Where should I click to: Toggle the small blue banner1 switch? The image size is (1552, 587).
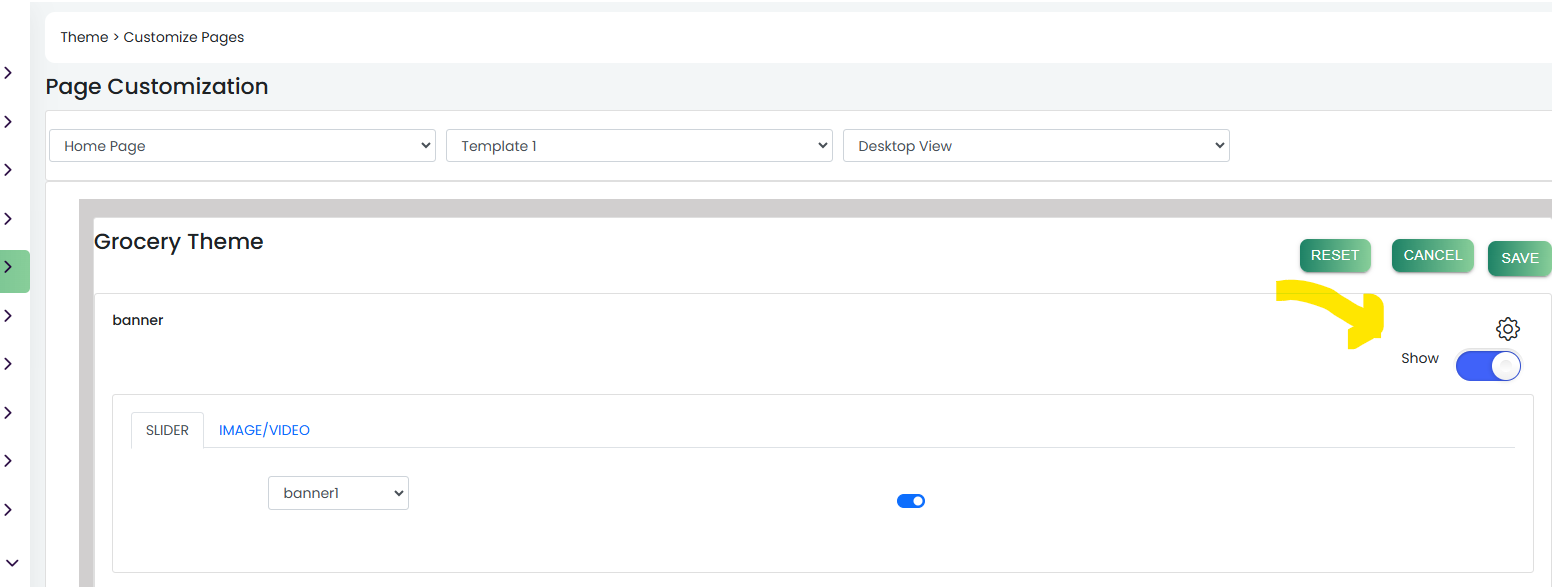(911, 501)
